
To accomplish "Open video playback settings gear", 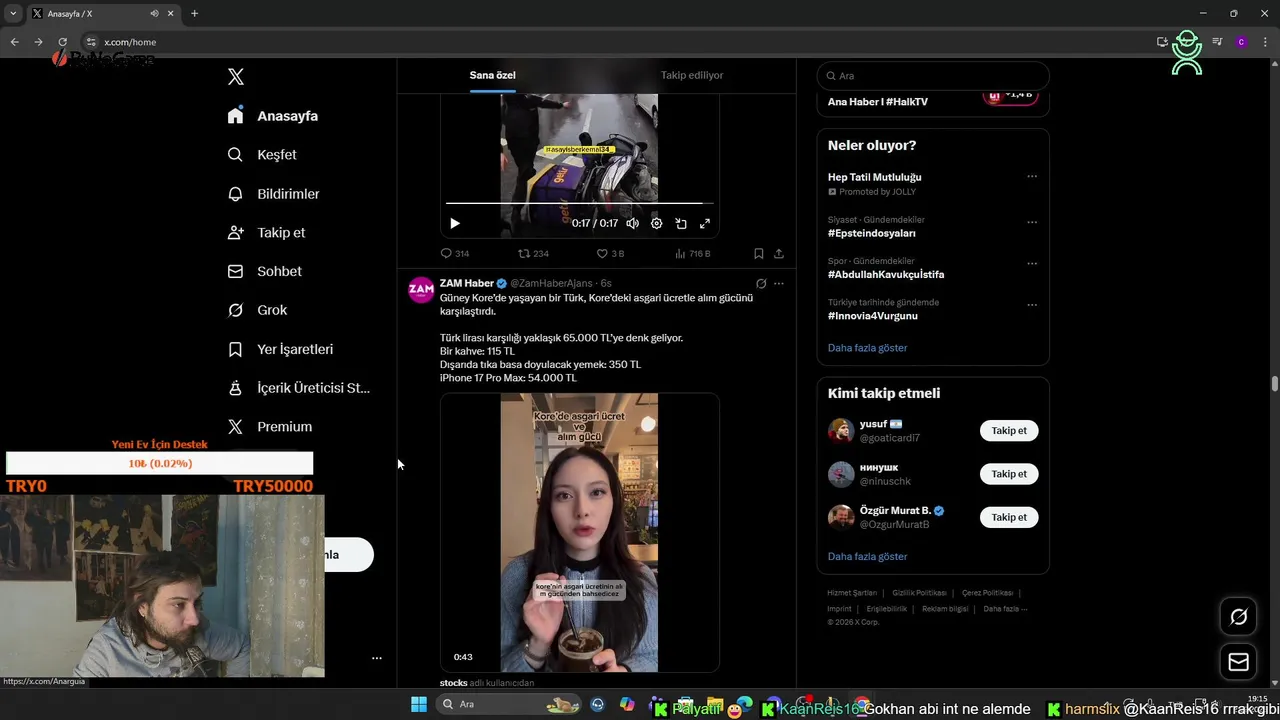I will tap(657, 223).
